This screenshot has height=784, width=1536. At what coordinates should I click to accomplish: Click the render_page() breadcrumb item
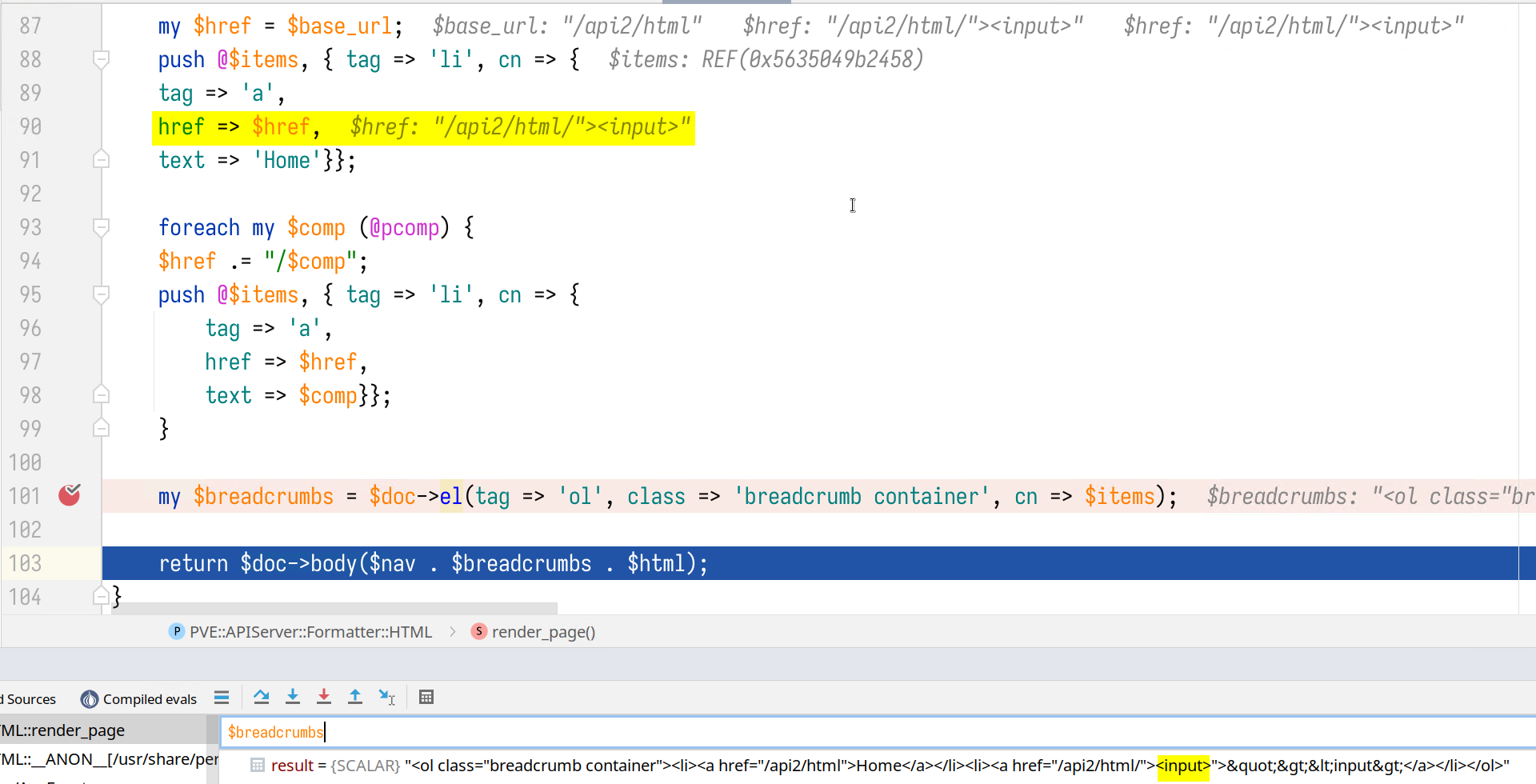(x=542, y=632)
